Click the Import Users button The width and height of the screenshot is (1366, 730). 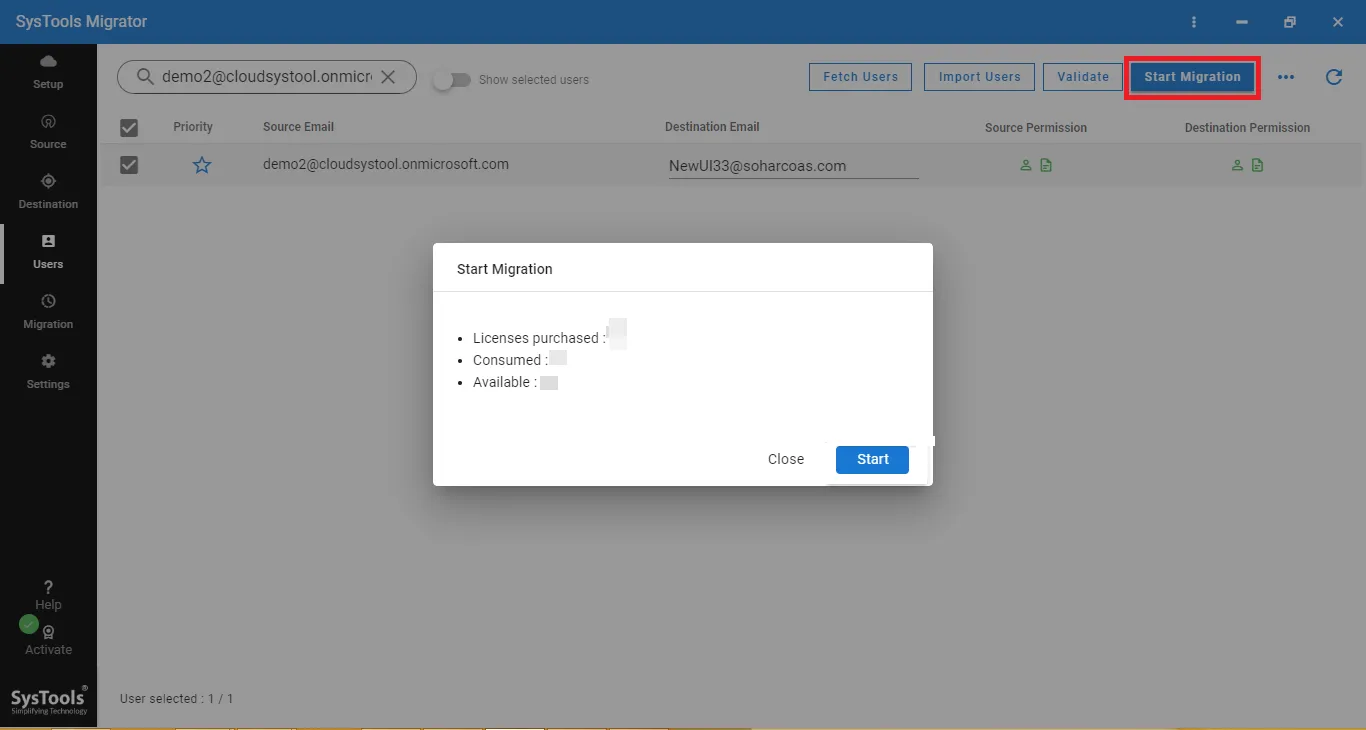(980, 77)
